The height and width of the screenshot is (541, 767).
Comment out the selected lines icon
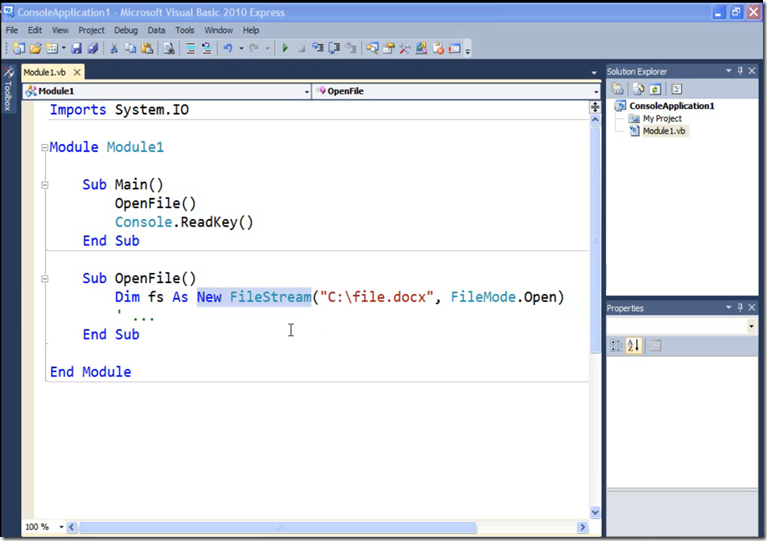point(190,48)
